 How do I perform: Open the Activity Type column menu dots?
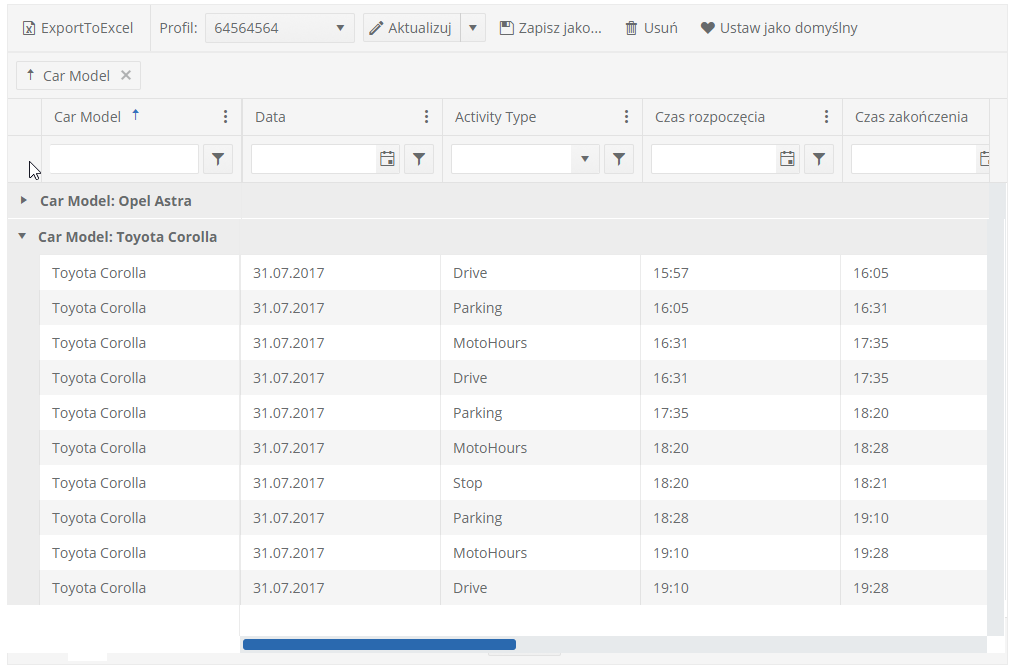click(x=626, y=117)
